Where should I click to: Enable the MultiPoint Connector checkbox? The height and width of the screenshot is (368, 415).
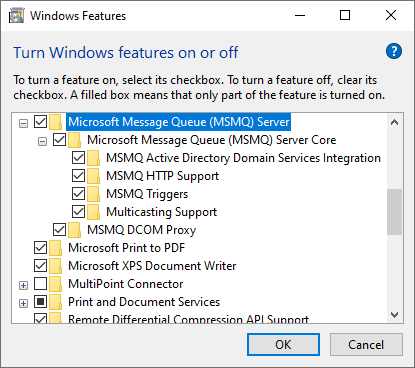pos(40,284)
